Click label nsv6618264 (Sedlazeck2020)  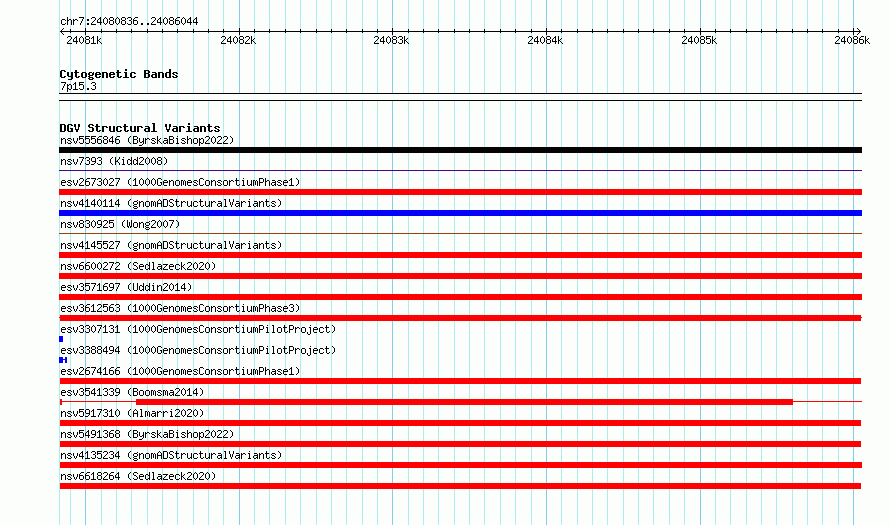point(138,476)
